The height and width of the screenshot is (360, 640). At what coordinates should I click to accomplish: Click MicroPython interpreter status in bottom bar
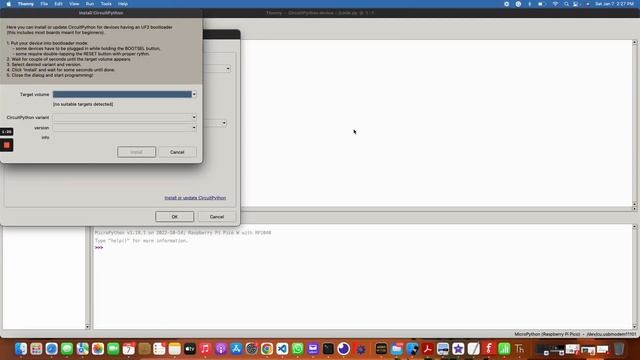(x=547, y=334)
